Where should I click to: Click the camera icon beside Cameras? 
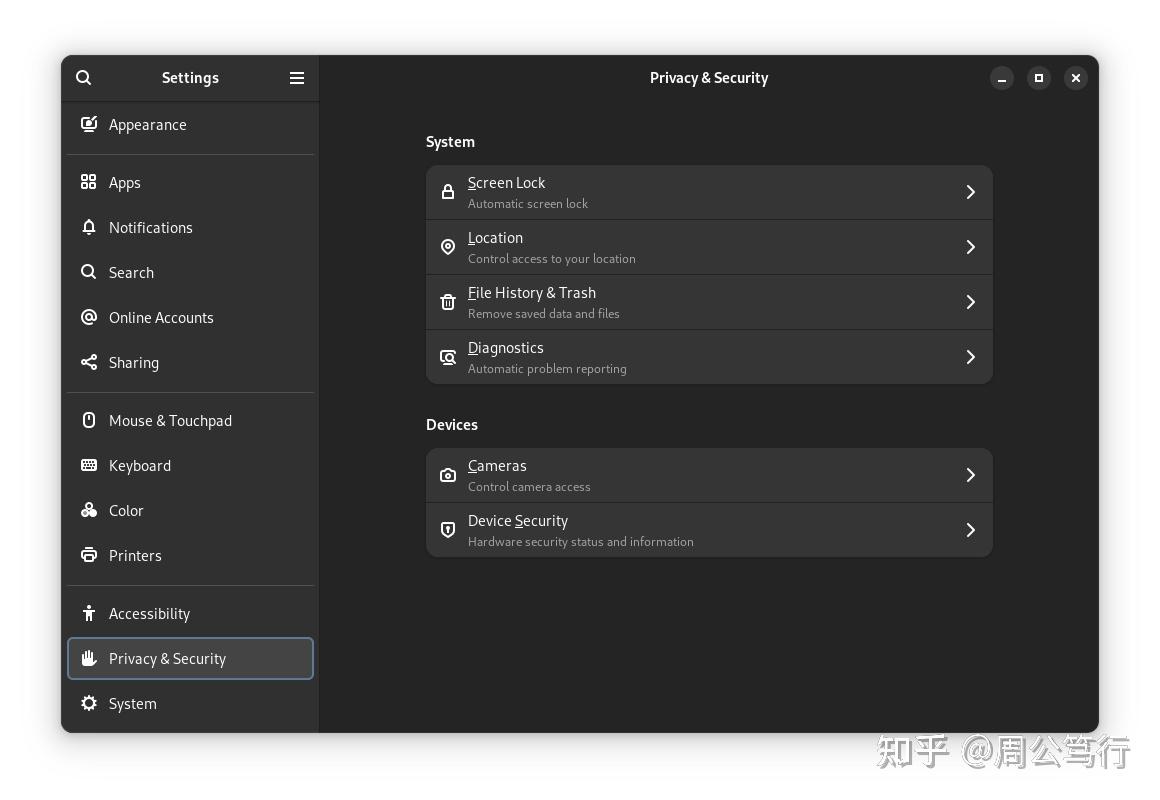coord(448,475)
